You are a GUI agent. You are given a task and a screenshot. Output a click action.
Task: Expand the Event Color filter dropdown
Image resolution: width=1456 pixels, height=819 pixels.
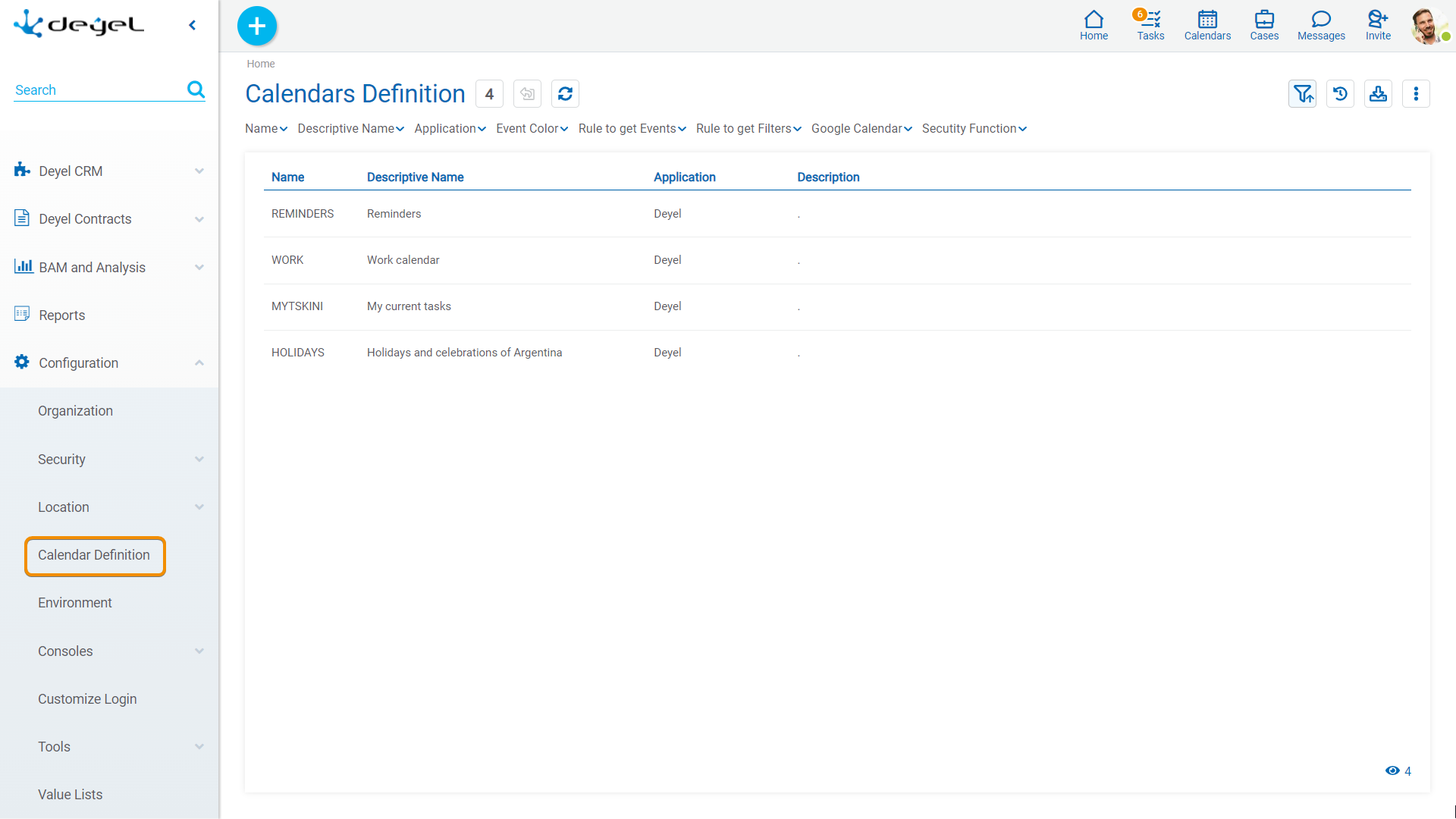532,129
